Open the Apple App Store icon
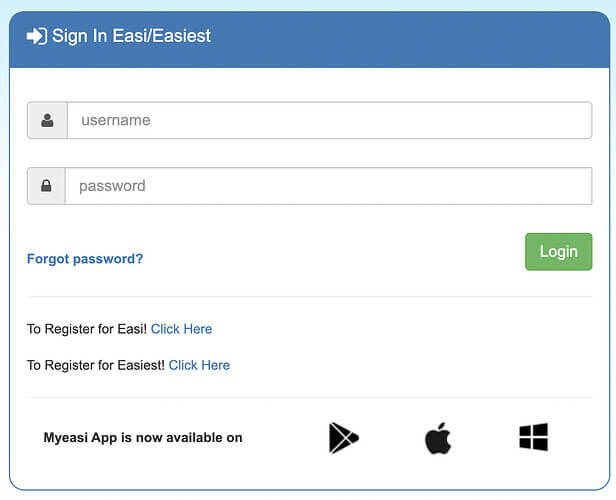Screen dimensions: 616x500 coord(438,438)
